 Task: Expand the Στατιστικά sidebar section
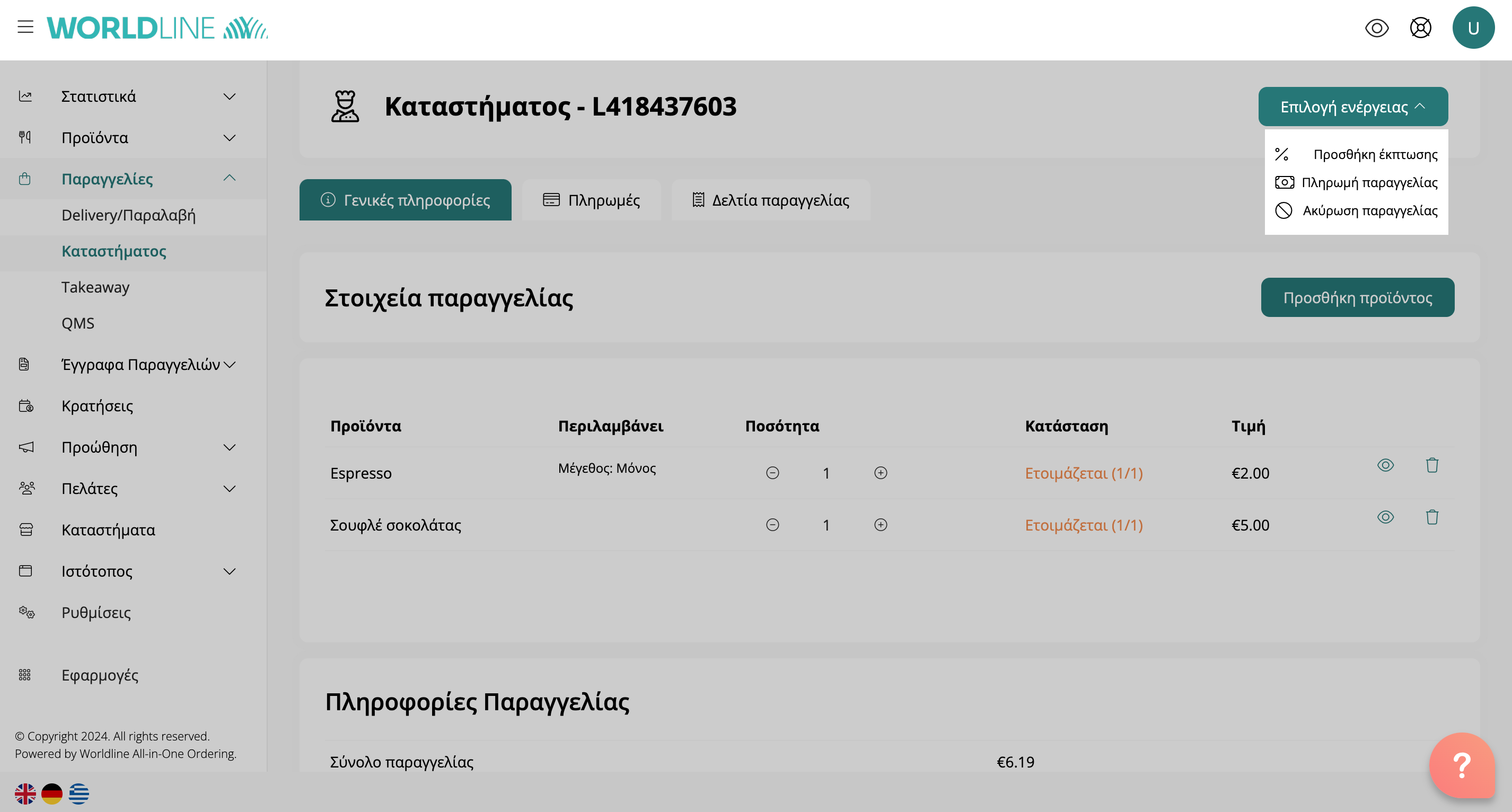click(230, 96)
